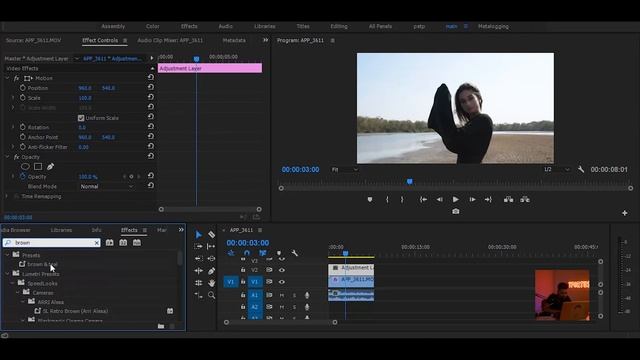640x360 pixels.
Task: Select the Razor tool
Action: [211, 234]
